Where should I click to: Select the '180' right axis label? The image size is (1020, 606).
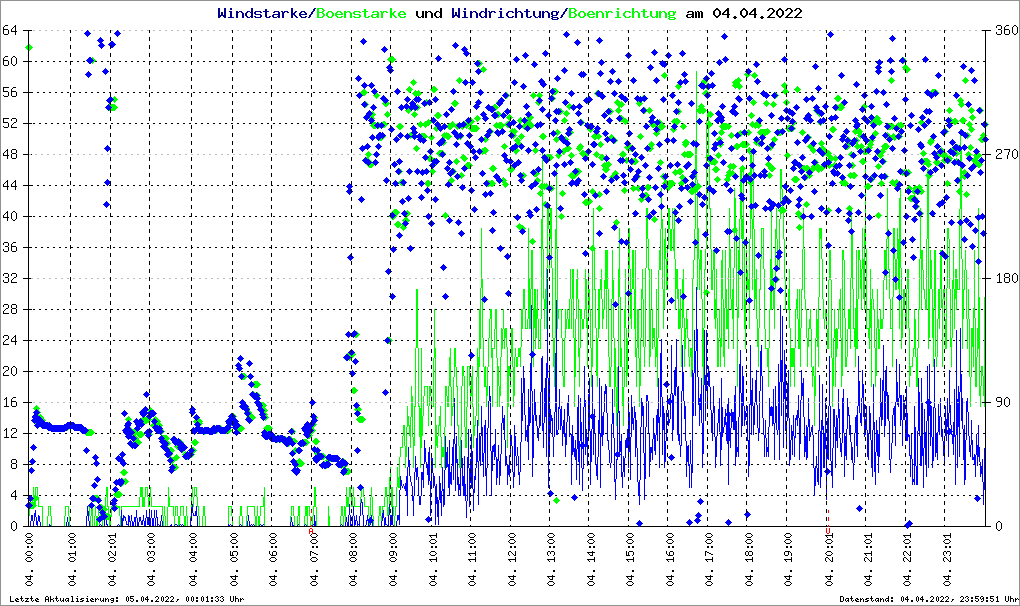(x=1003, y=278)
